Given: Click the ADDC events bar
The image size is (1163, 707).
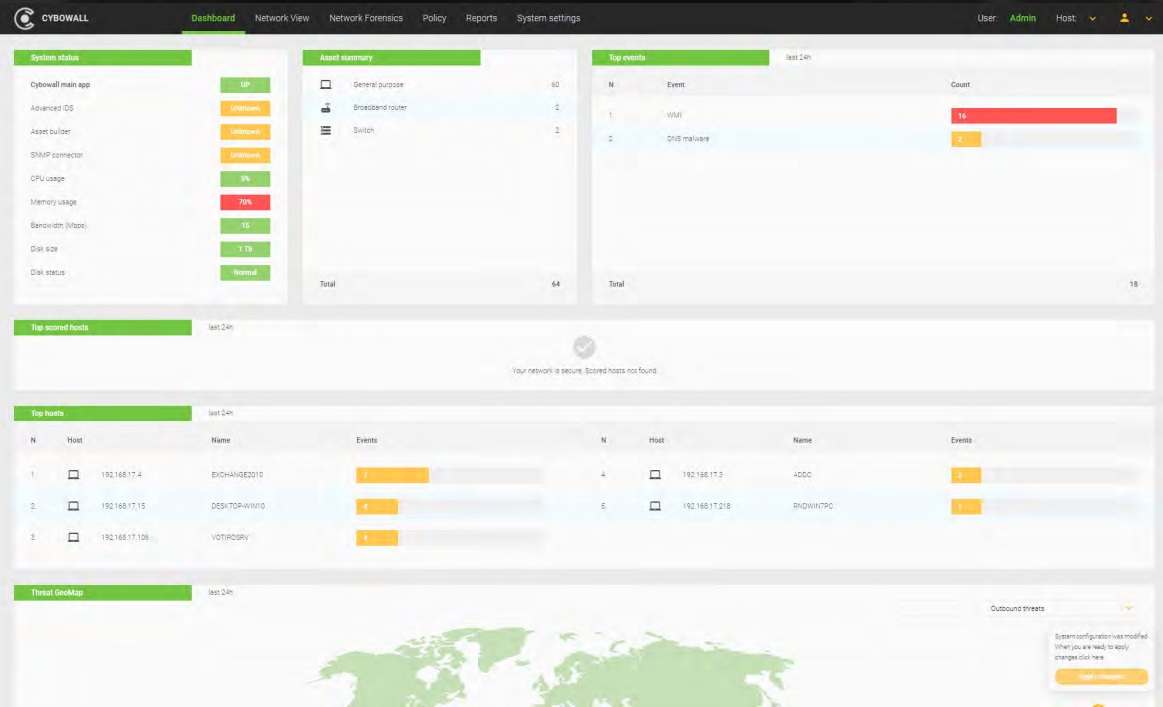Looking at the screenshot, I should pos(966,475).
